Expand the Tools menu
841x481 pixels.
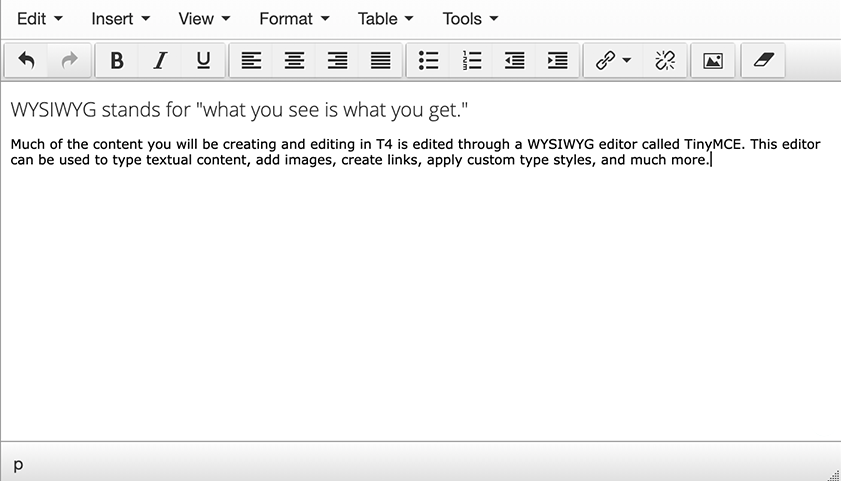tap(470, 19)
